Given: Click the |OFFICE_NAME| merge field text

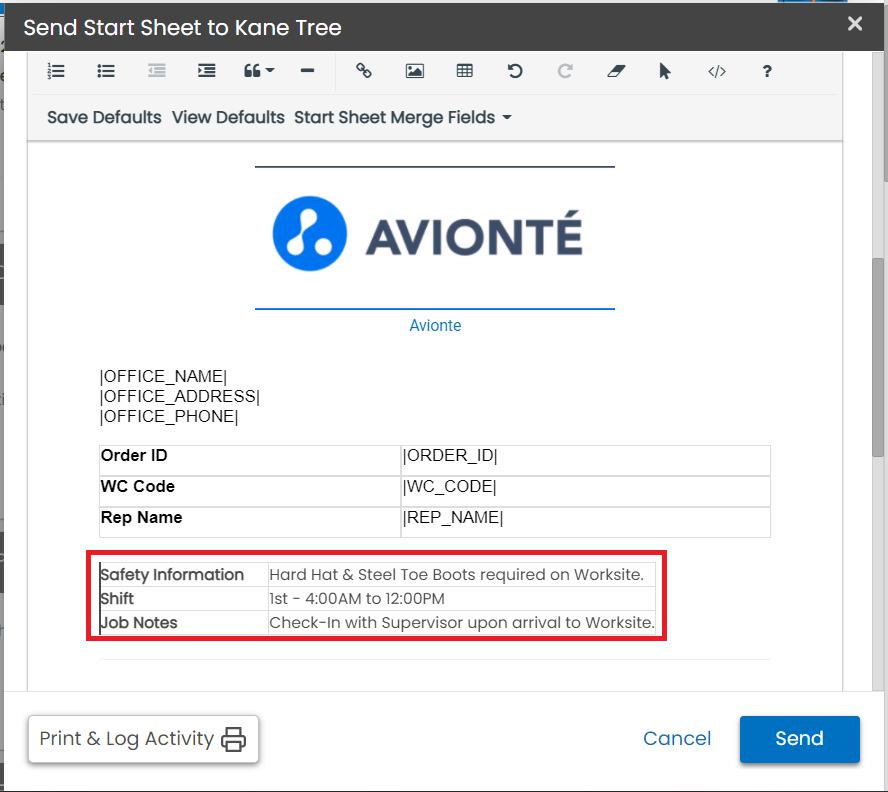Looking at the screenshot, I should click(163, 376).
